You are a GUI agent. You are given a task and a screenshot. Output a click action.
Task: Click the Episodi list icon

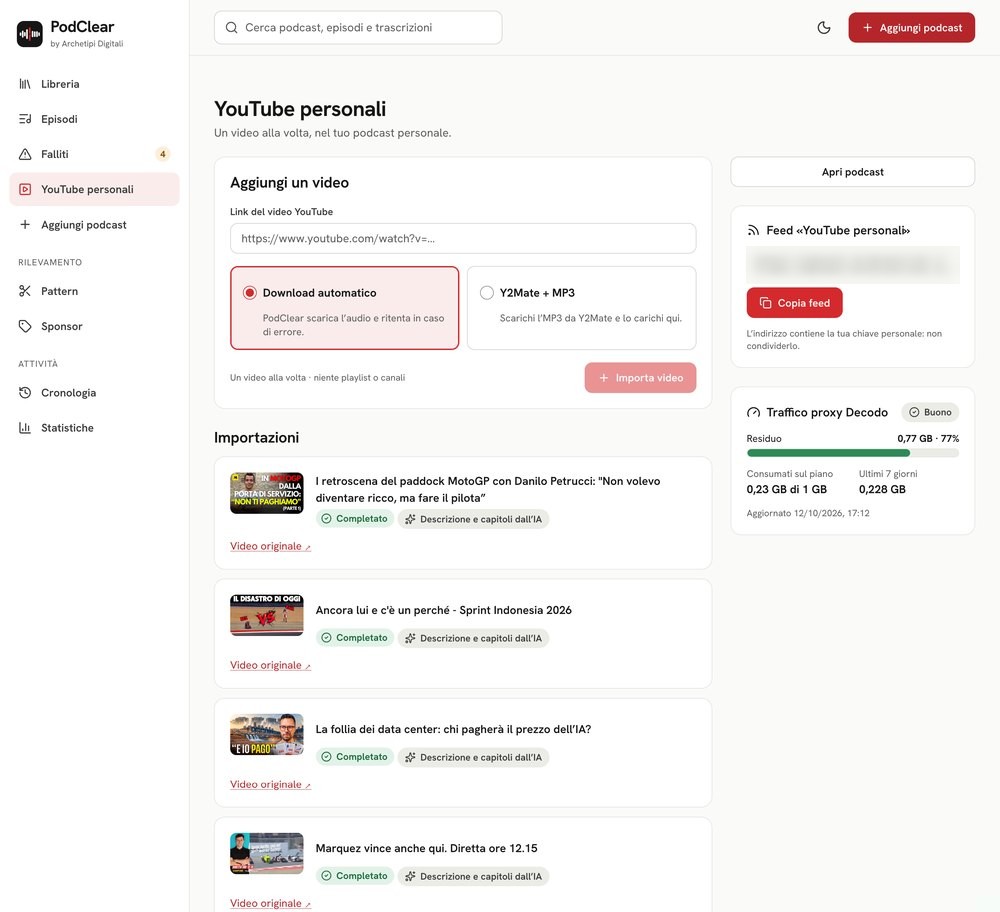25,119
